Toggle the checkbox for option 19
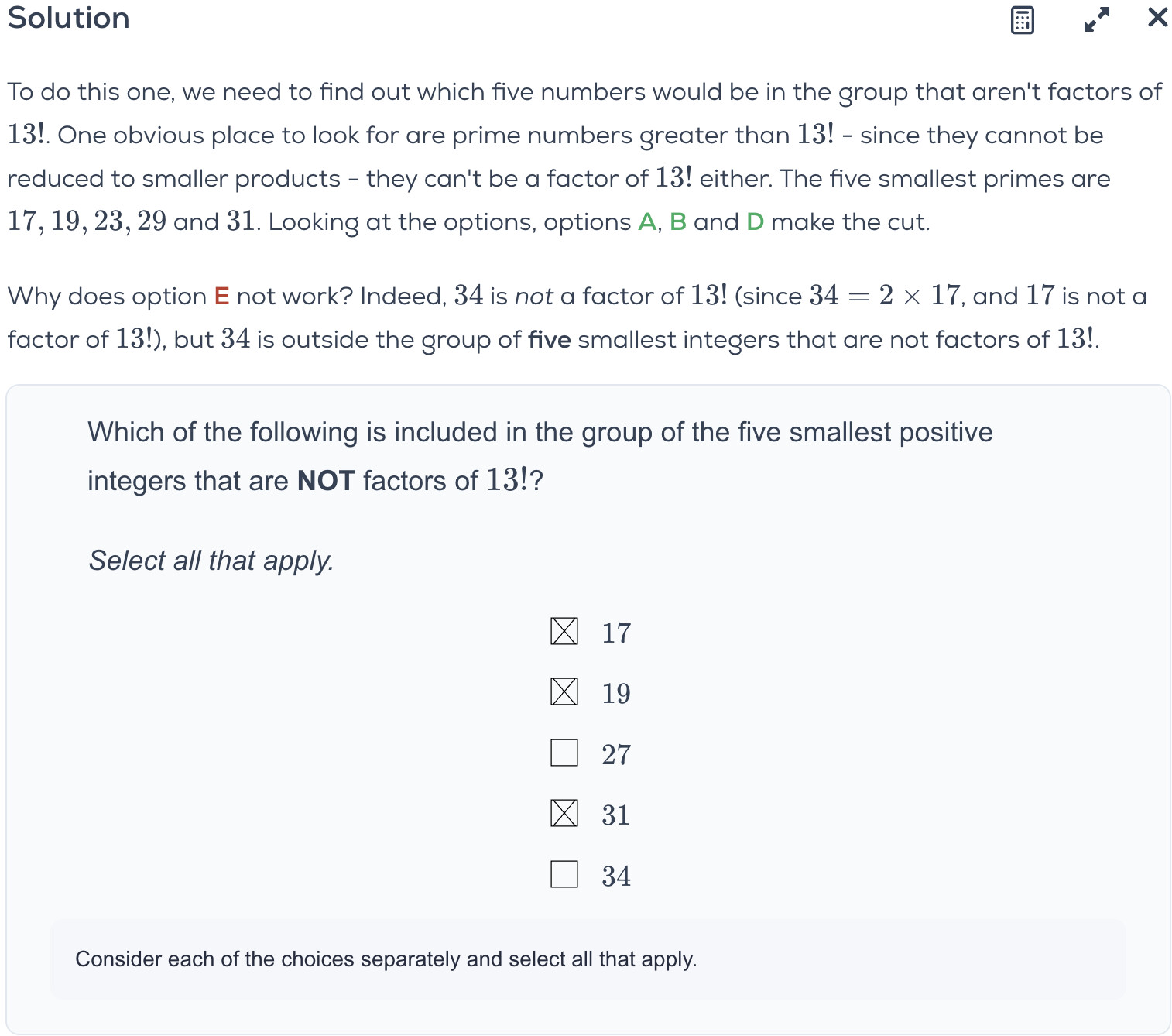 click(x=564, y=691)
